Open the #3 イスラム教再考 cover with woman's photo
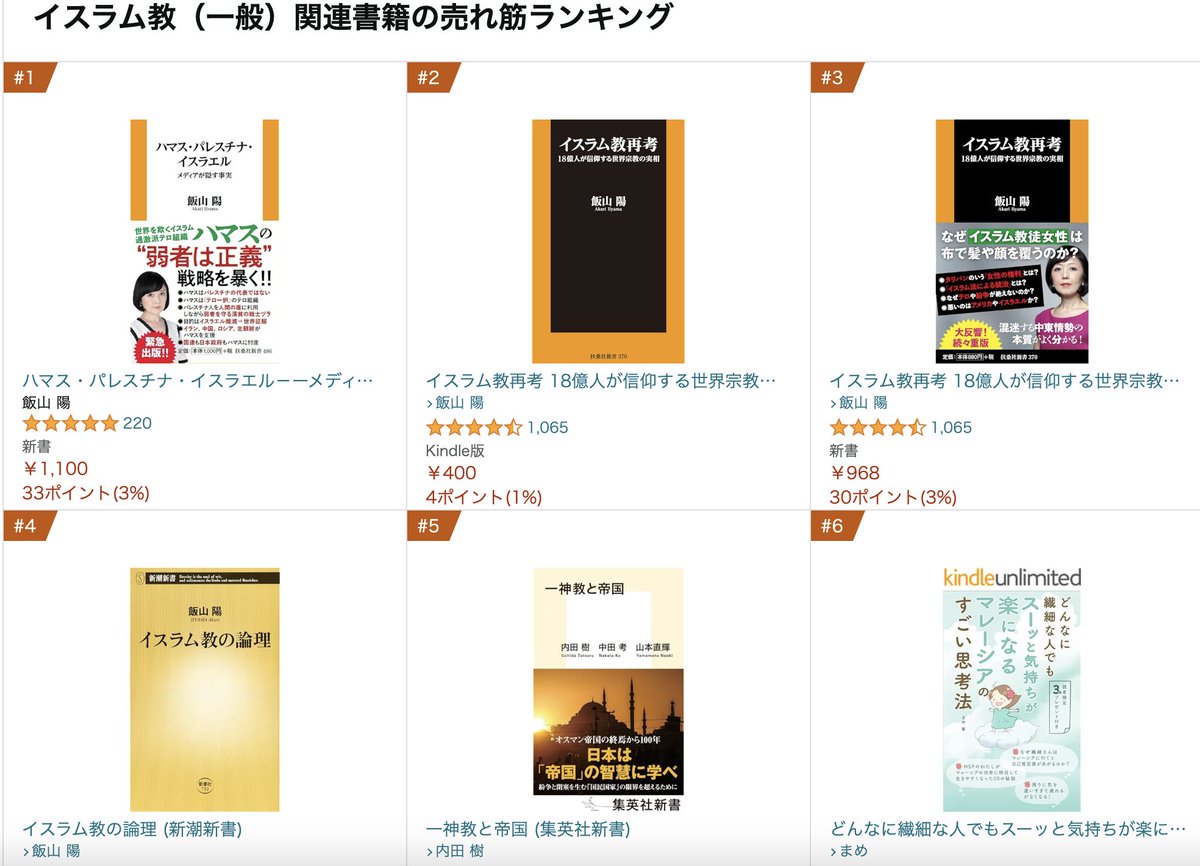Image resolution: width=1200 pixels, height=866 pixels. pyautogui.click(x=1011, y=241)
